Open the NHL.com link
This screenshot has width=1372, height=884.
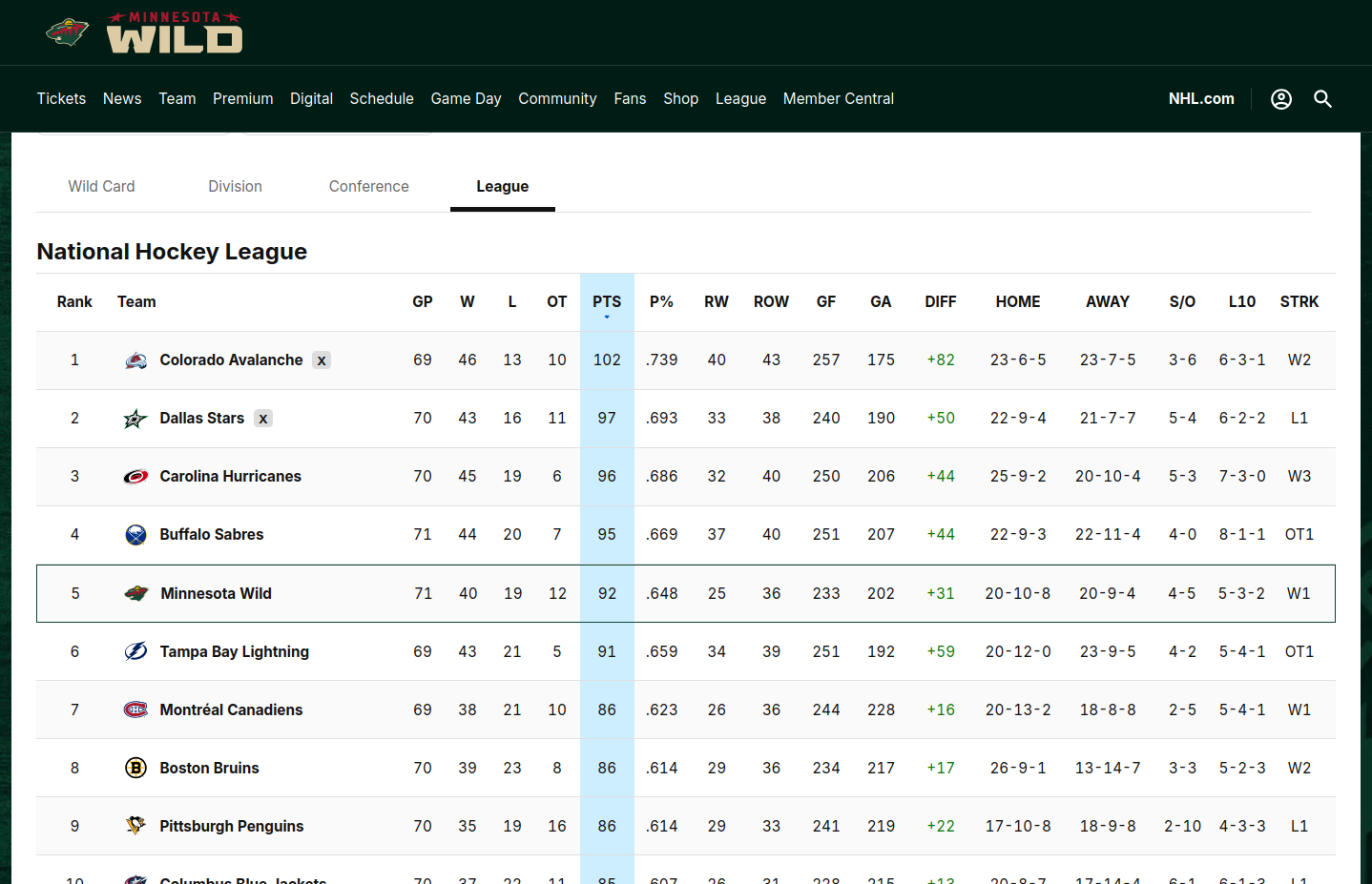[x=1200, y=99]
